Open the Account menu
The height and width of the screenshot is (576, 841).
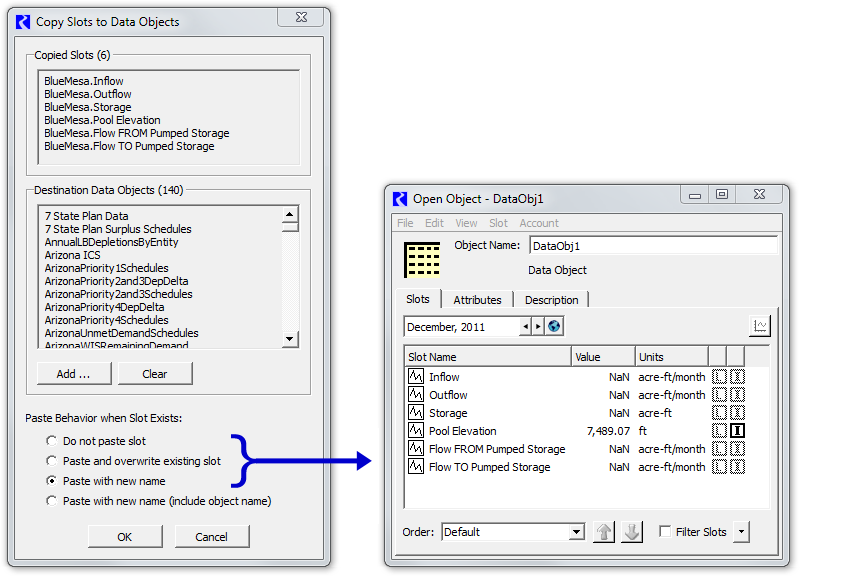click(x=538, y=223)
